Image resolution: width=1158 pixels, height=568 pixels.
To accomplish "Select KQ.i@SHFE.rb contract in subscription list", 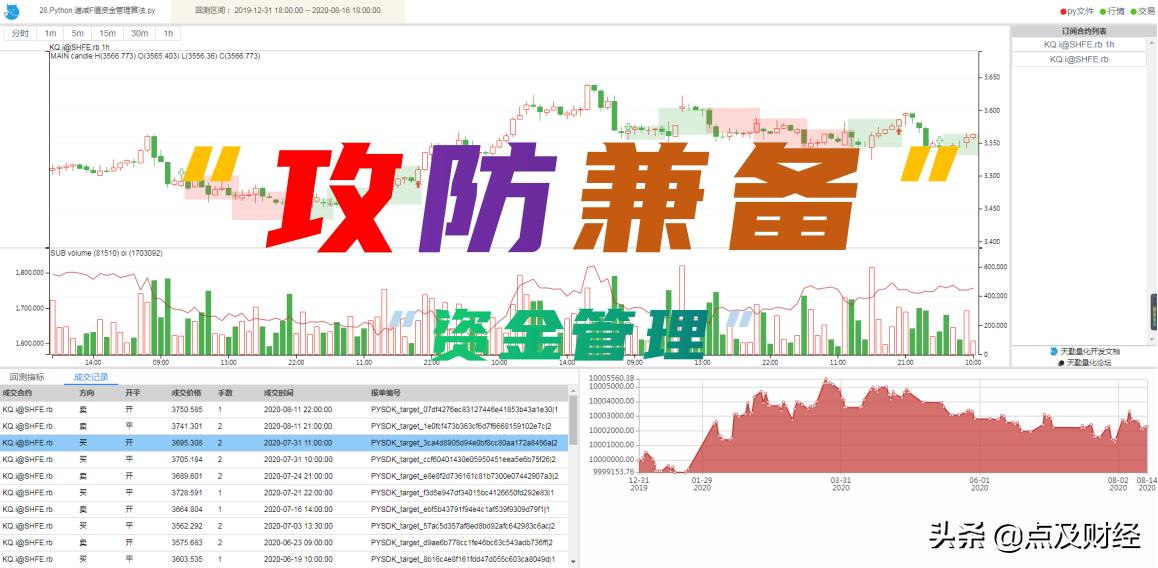I will (1078, 60).
